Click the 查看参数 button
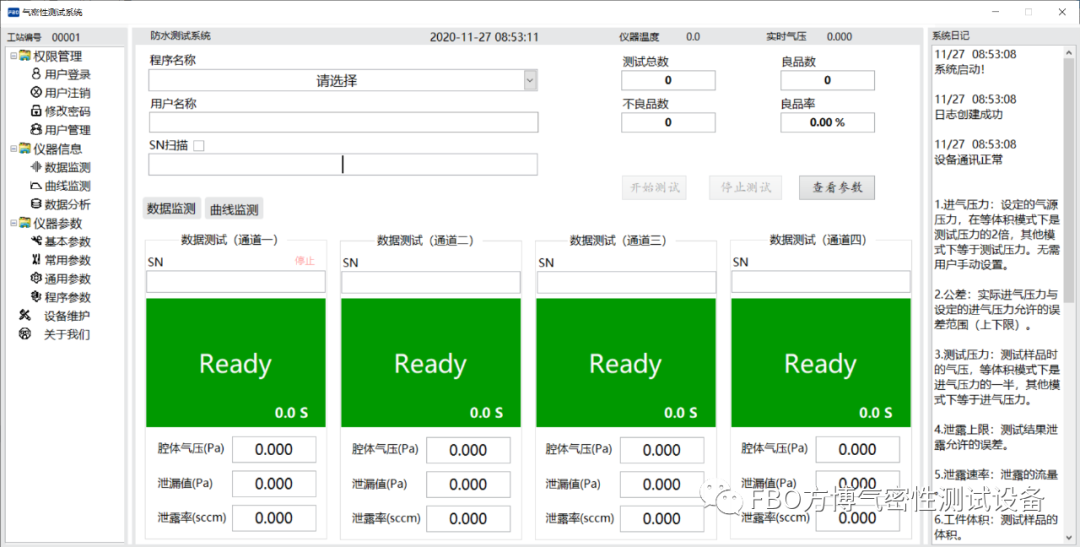 (x=837, y=187)
